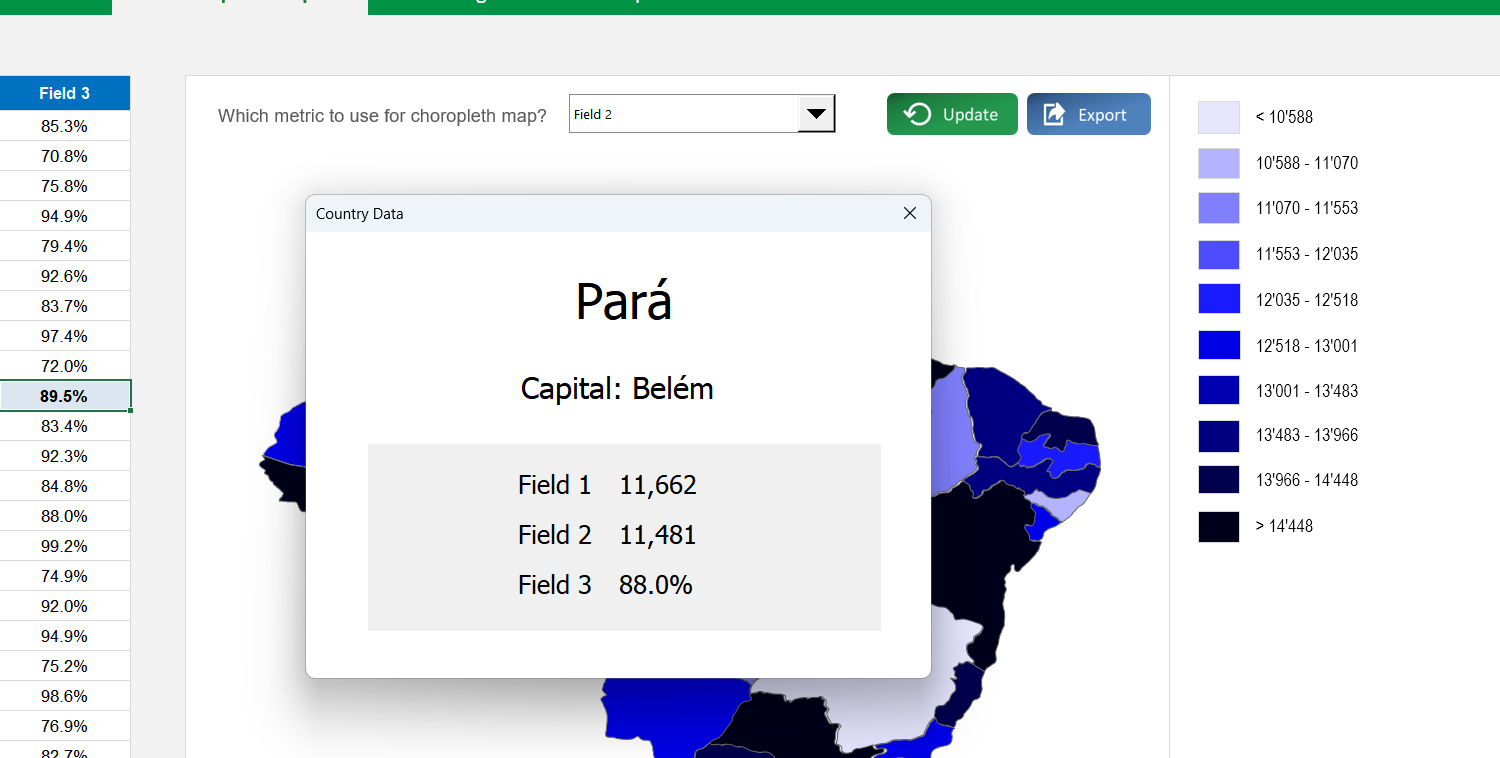Click the 85.3% cell at top
The image size is (1500, 758).
[64, 125]
